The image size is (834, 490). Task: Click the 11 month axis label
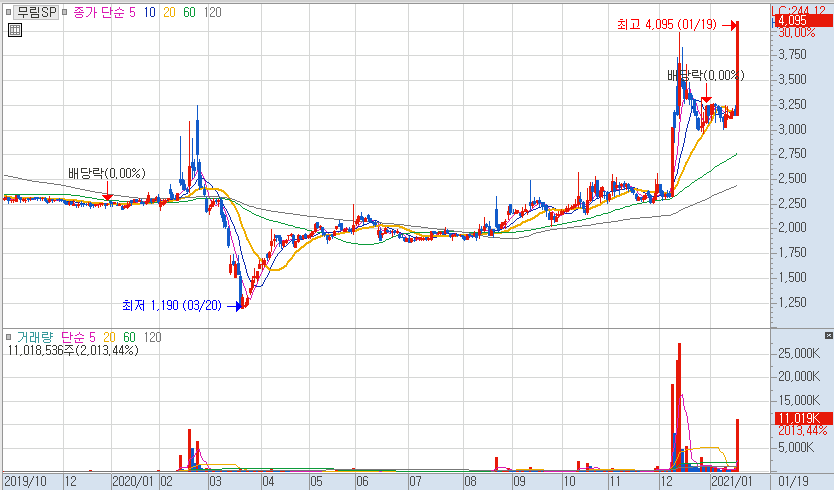pos(614,481)
